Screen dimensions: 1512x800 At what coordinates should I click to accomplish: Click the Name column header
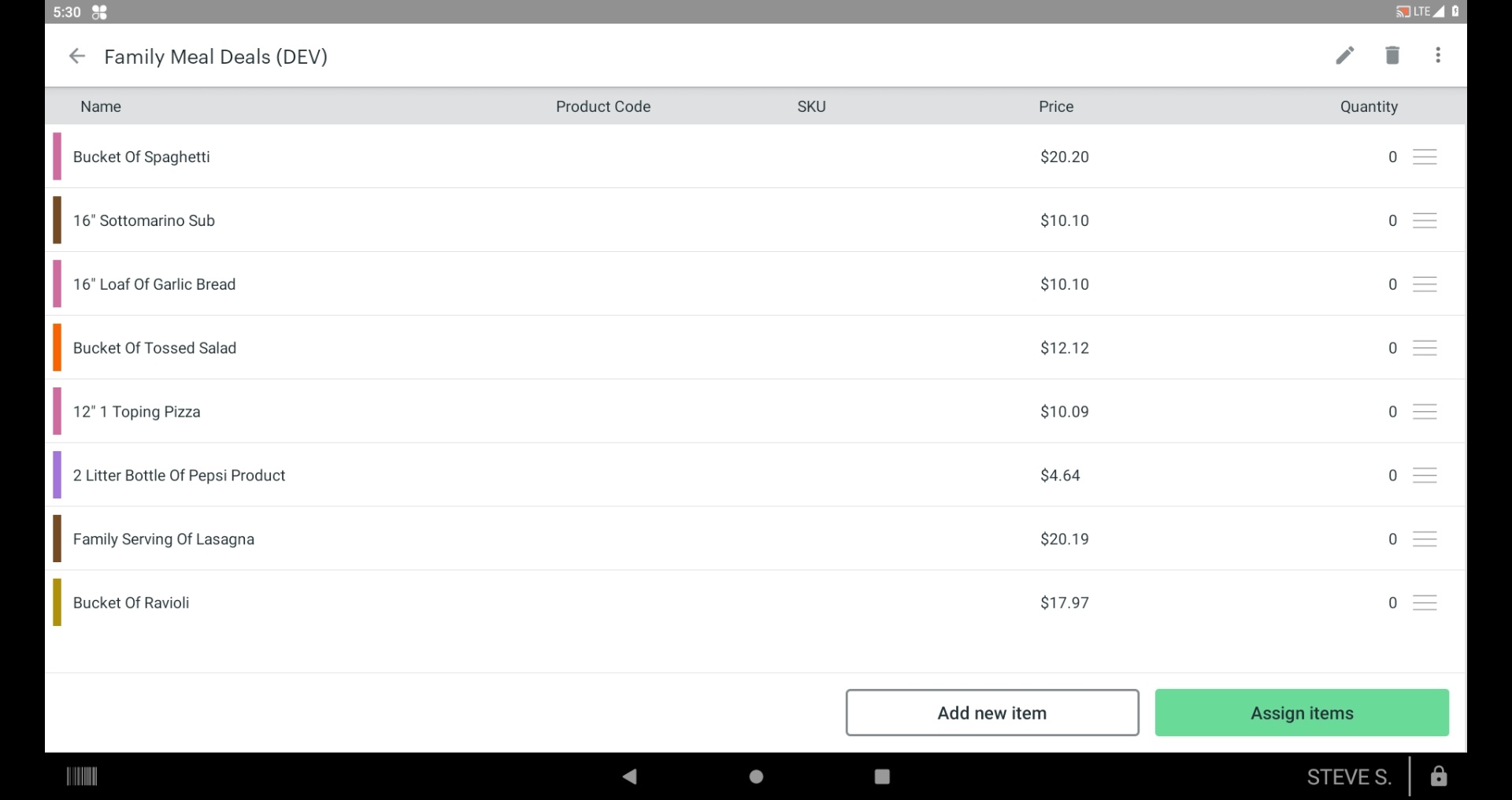[x=101, y=106]
